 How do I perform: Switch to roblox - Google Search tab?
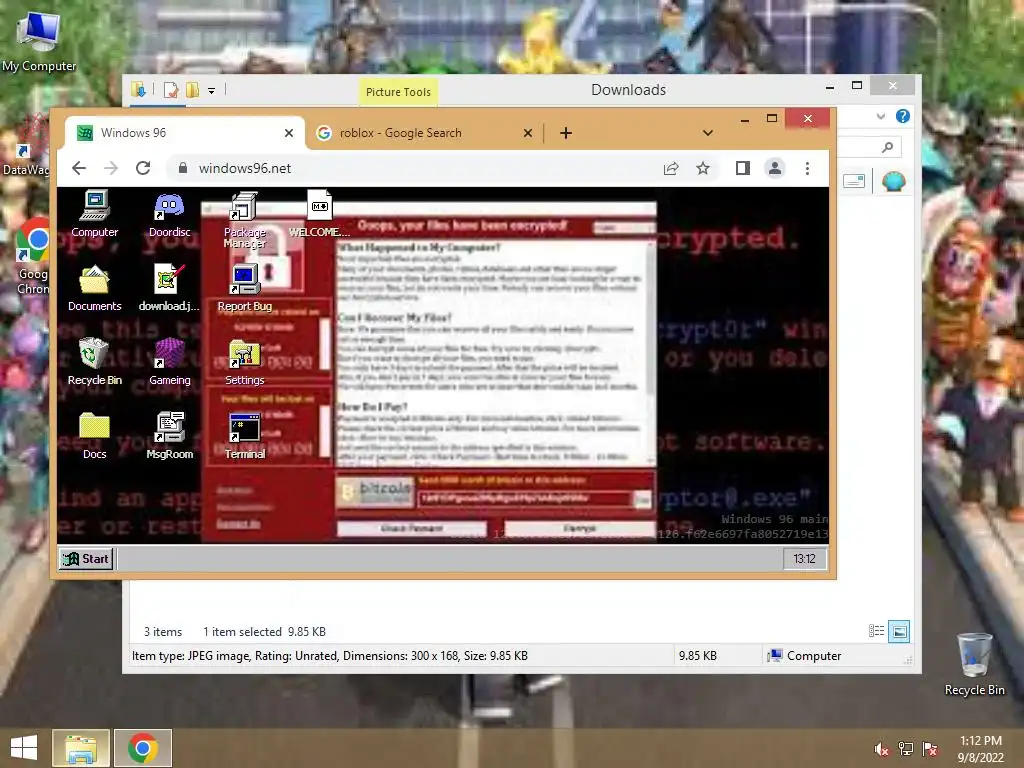[x=418, y=133]
